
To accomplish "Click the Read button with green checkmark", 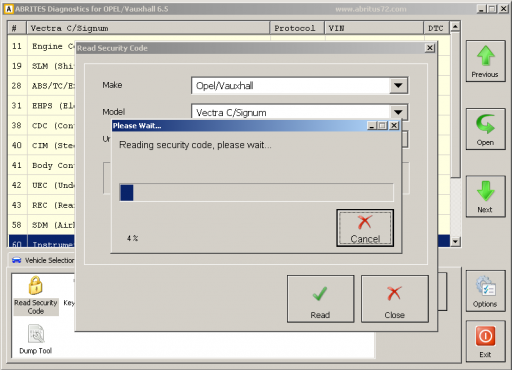I will pos(320,299).
